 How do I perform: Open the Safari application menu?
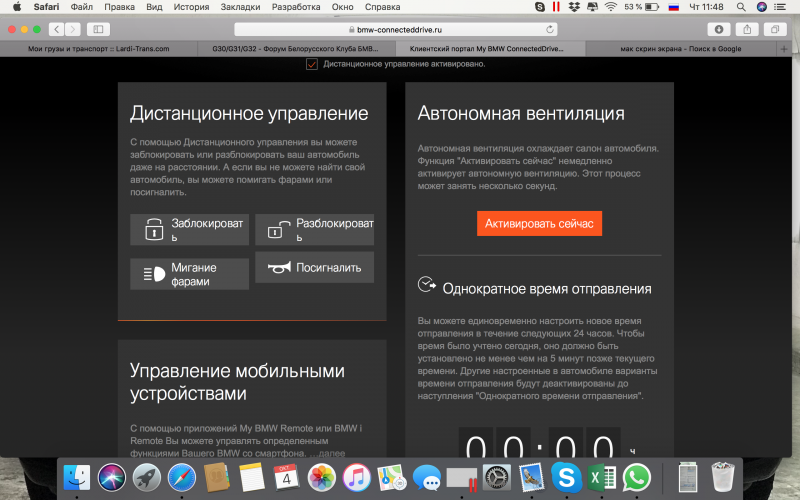[46, 7]
